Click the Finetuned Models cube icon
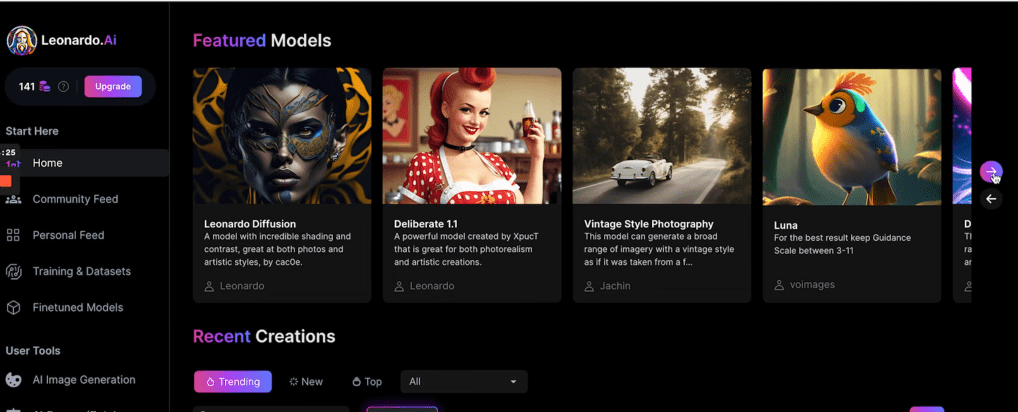 [14, 307]
